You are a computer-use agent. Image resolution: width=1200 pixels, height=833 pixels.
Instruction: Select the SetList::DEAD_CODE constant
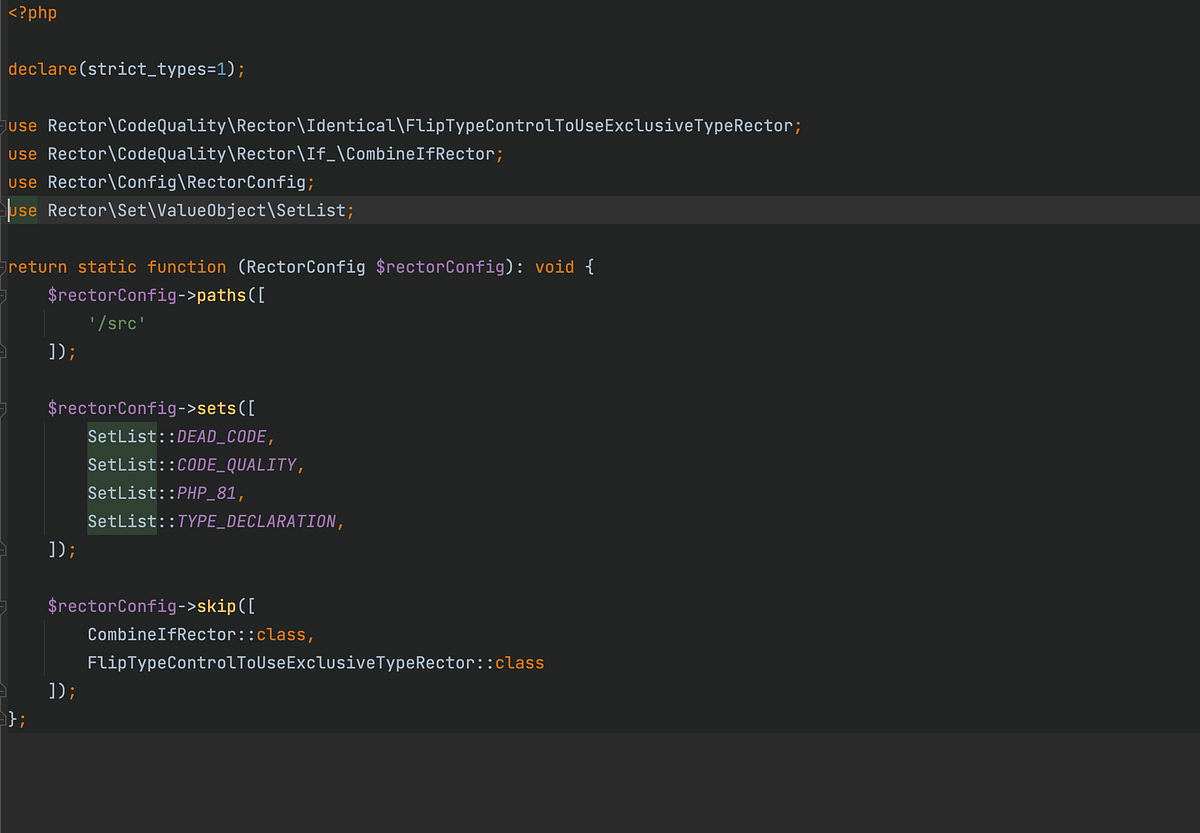point(180,436)
